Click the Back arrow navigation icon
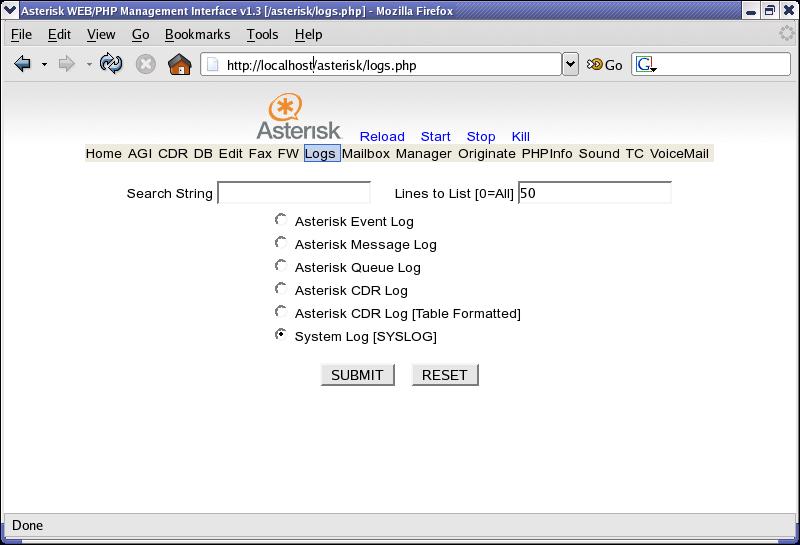This screenshot has width=800, height=545. pos(22,65)
